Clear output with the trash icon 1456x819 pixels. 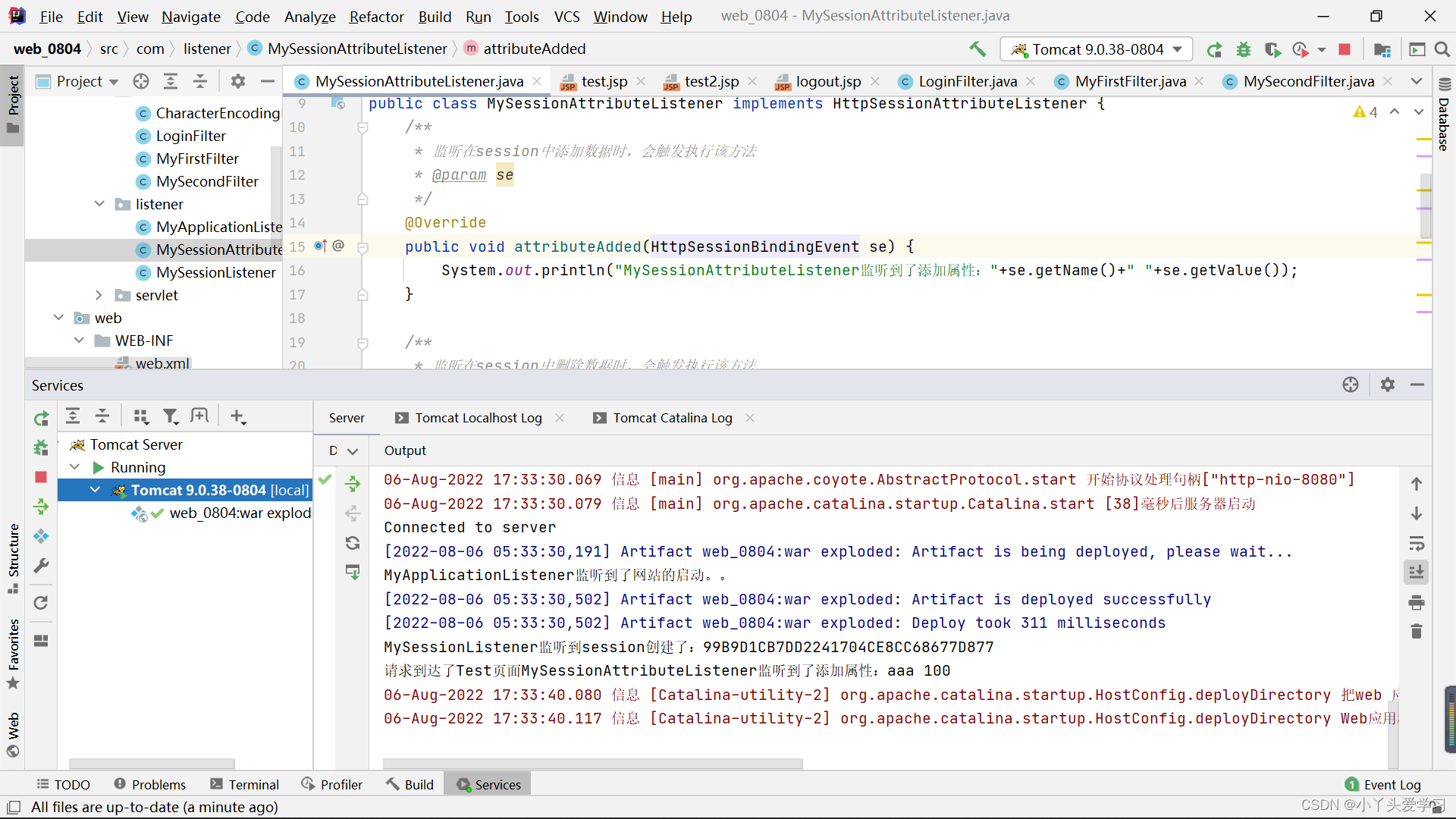(1416, 631)
